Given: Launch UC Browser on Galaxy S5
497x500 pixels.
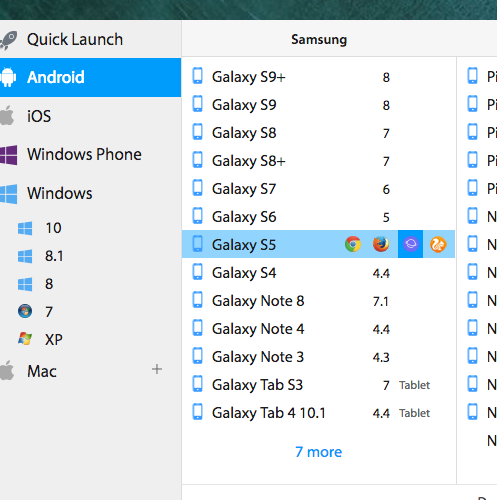Looking at the screenshot, I should coord(438,244).
